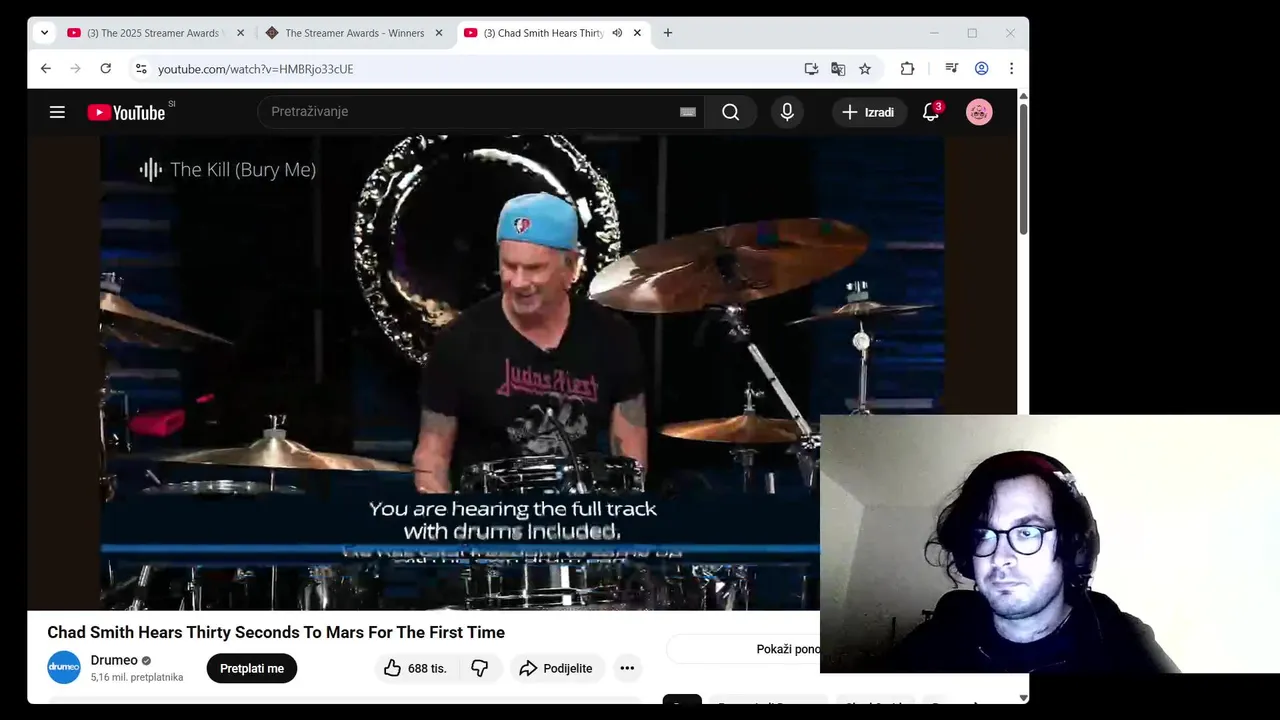Select the Chad Smith Hears Thirty tab
Viewport: 1280px width, 720px height.
point(553,33)
